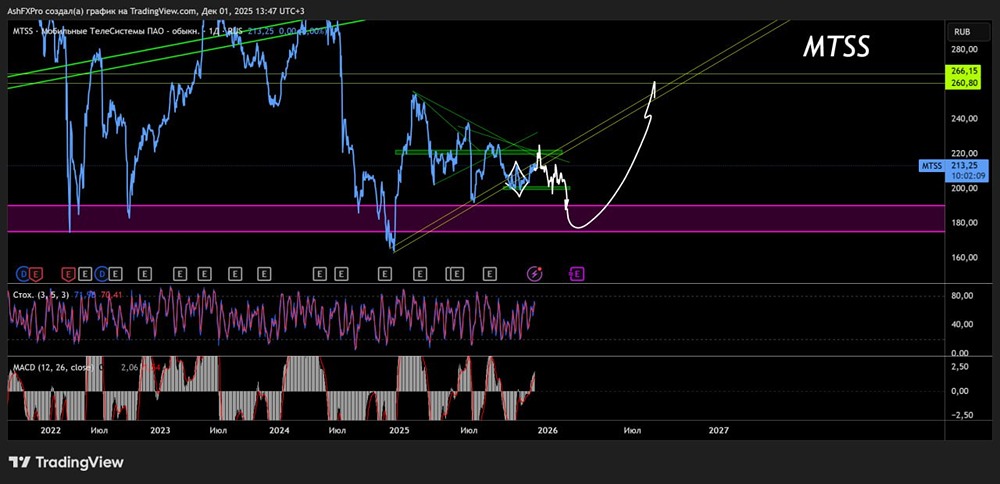
Task: Click the 266,15 green price label
Action: tap(964, 71)
